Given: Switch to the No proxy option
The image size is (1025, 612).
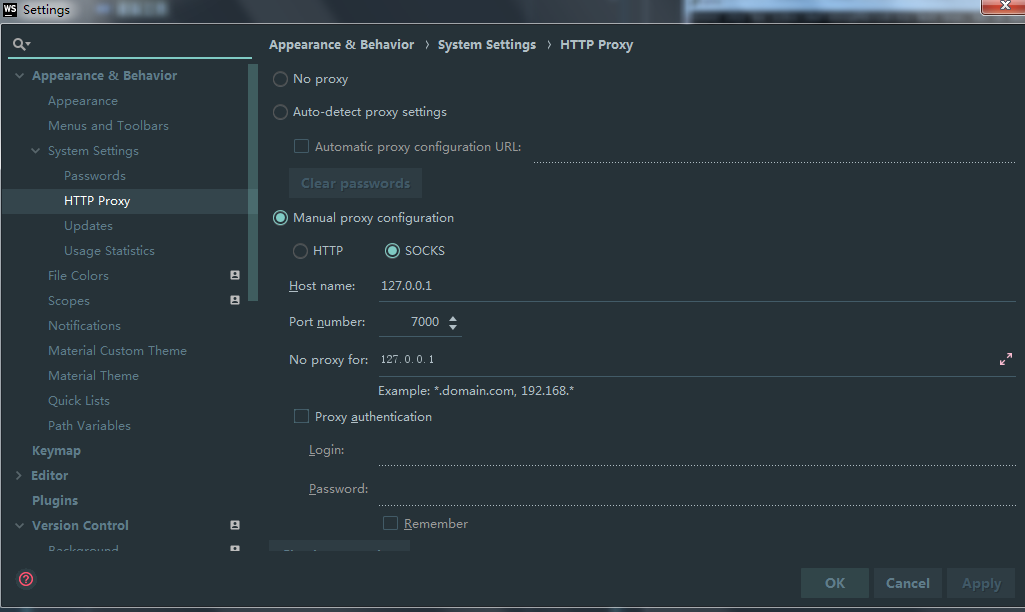Looking at the screenshot, I should tap(280, 78).
